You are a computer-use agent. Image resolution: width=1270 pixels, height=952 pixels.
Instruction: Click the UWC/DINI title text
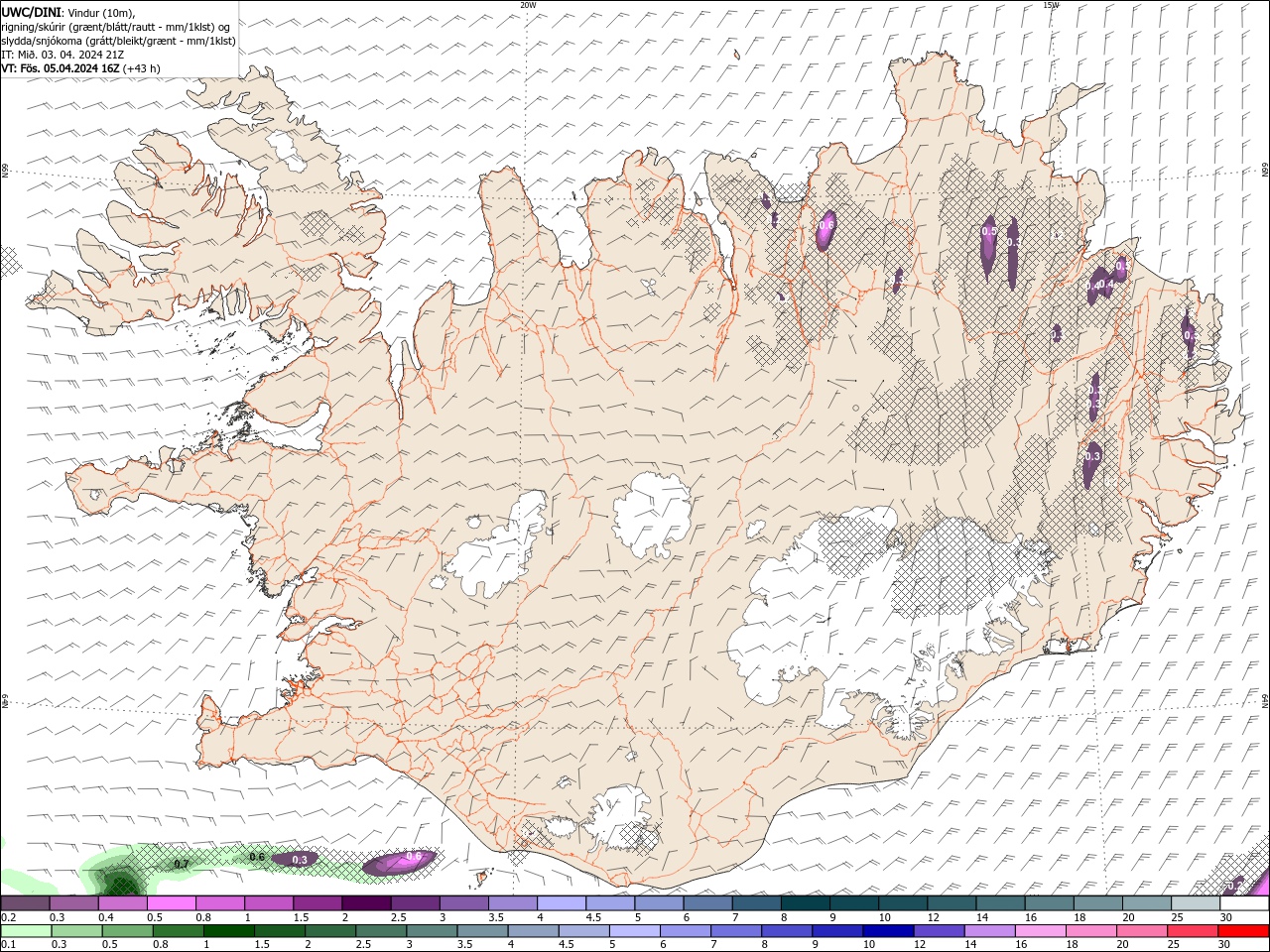pyautogui.click(x=31, y=11)
